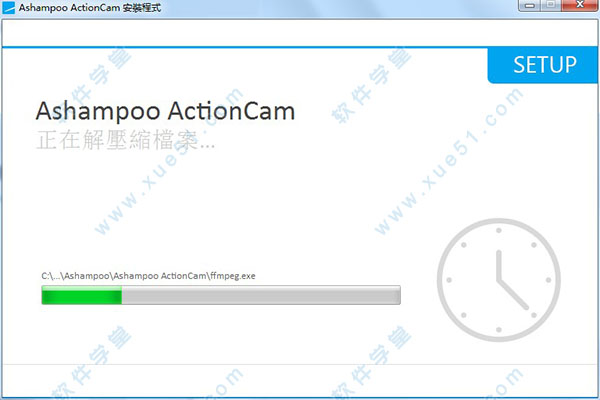Click the clock's minute hand

[513, 294]
